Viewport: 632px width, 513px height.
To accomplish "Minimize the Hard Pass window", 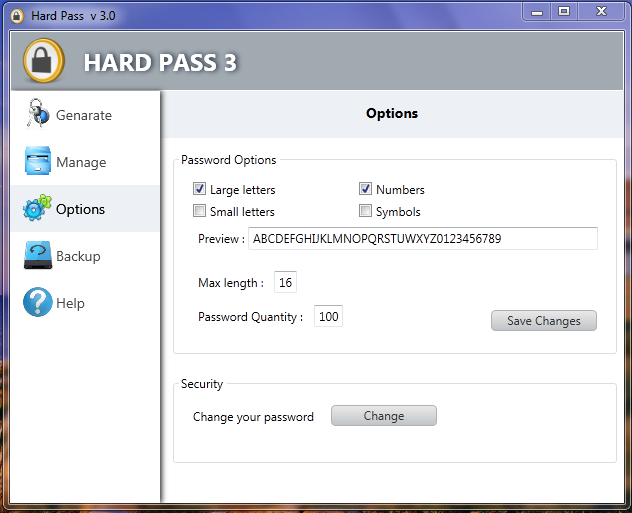I will [536, 12].
